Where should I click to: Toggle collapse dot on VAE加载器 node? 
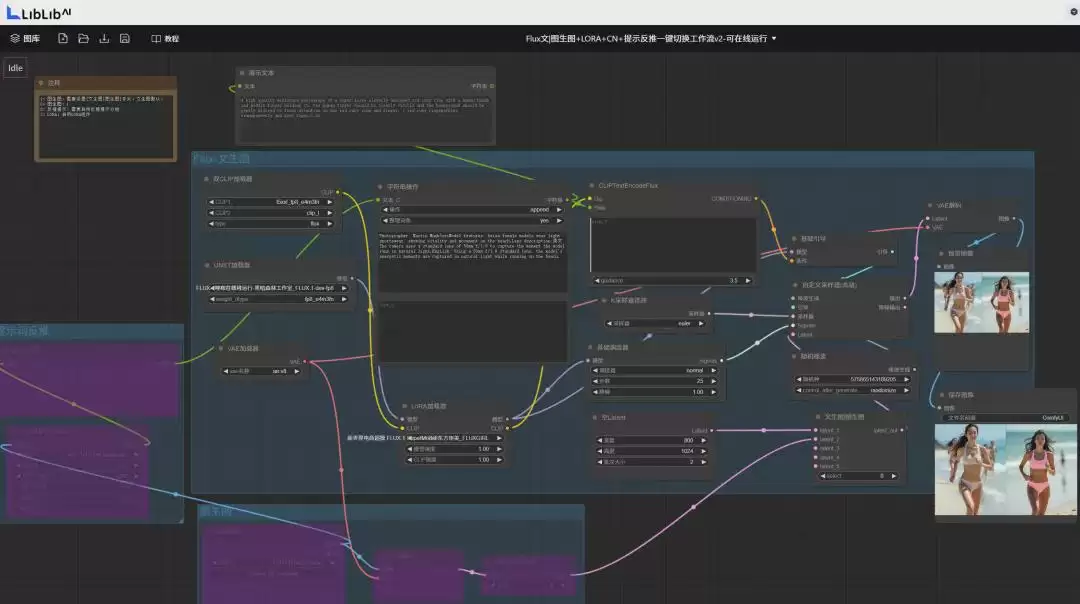tap(220, 348)
